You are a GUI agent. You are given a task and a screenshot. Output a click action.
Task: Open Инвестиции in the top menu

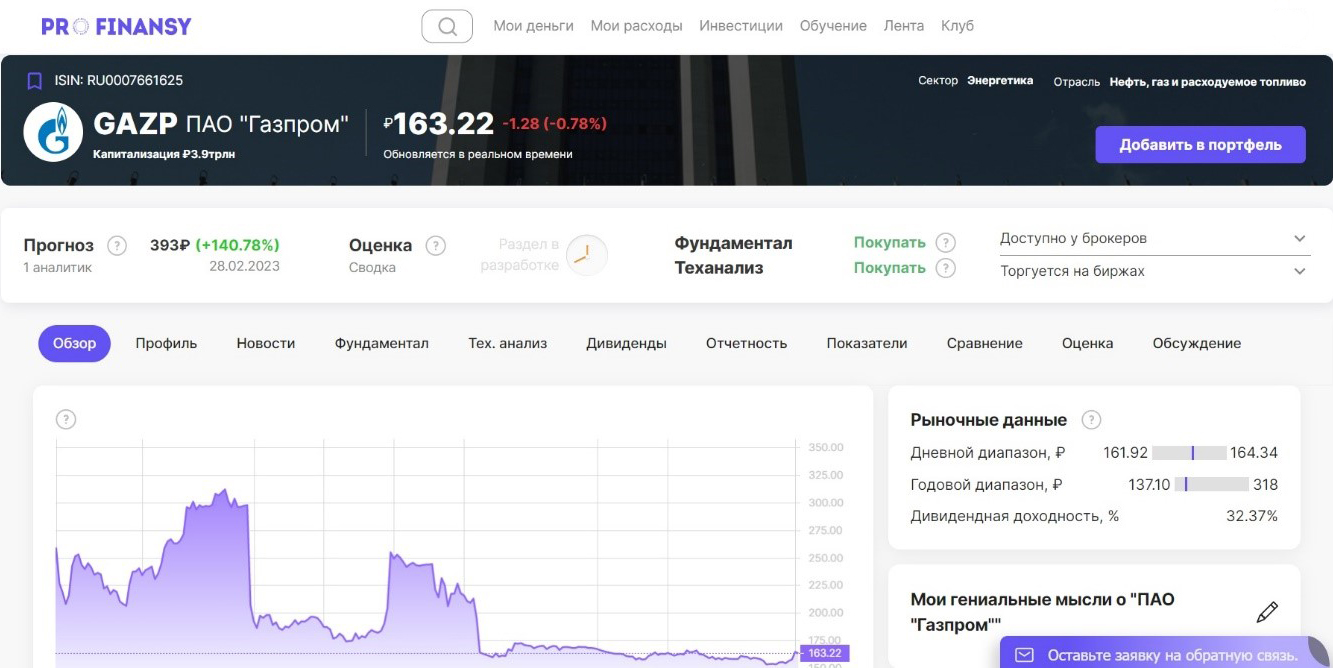[741, 26]
